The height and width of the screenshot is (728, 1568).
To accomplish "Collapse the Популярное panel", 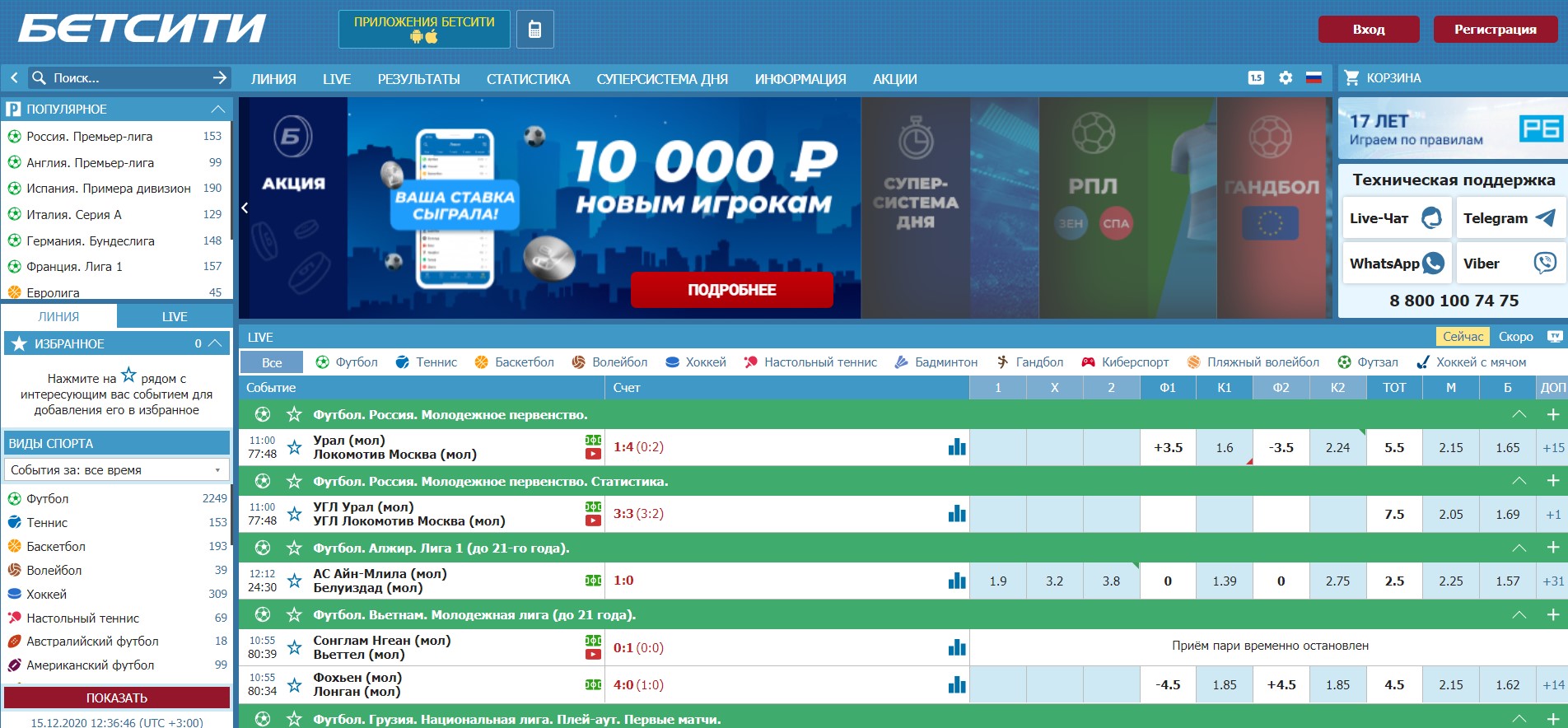I will pyautogui.click(x=217, y=109).
